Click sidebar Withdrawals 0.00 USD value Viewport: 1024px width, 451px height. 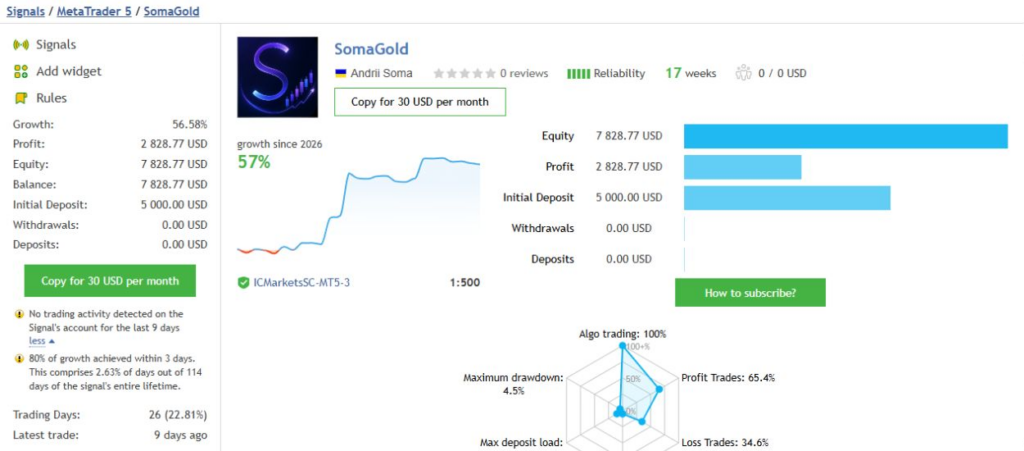[x=185, y=225]
